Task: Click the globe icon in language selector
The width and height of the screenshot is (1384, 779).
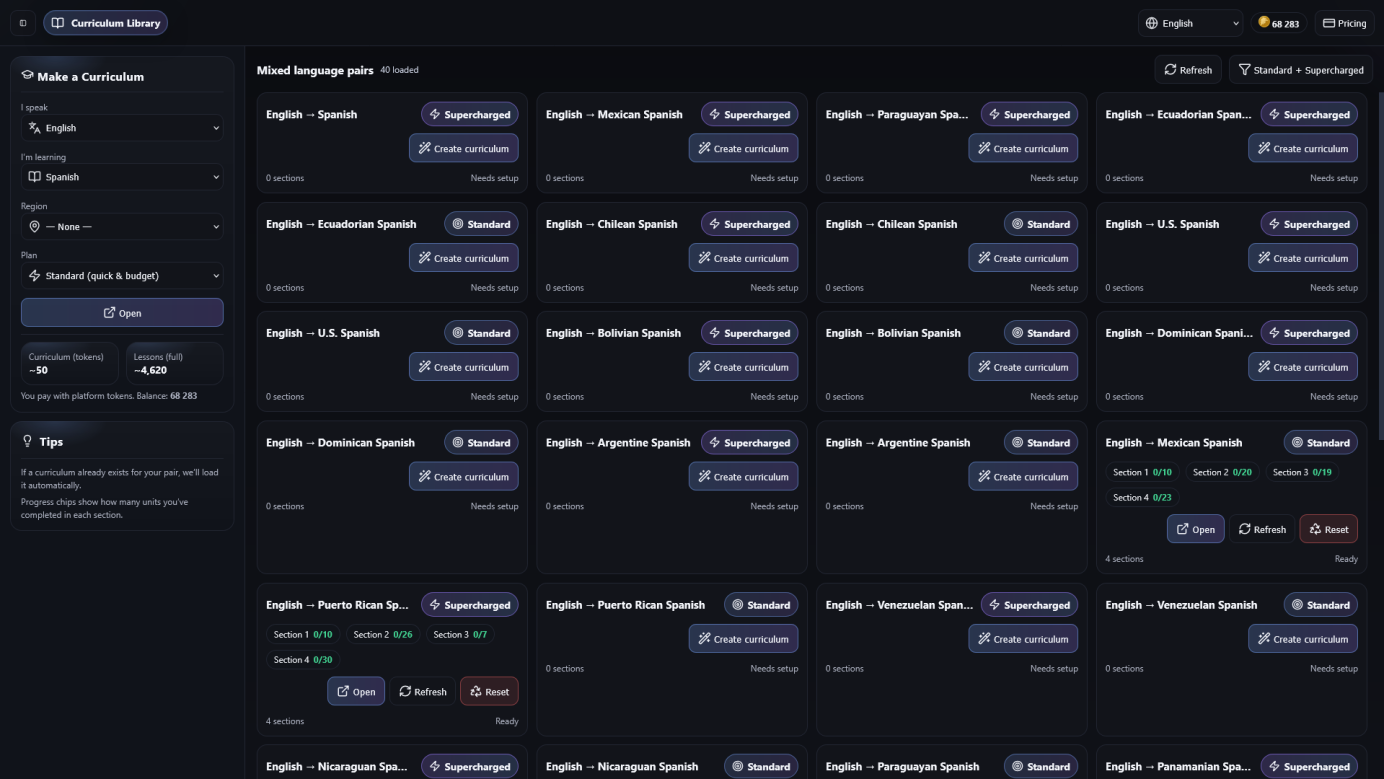Action: [x=1152, y=23]
